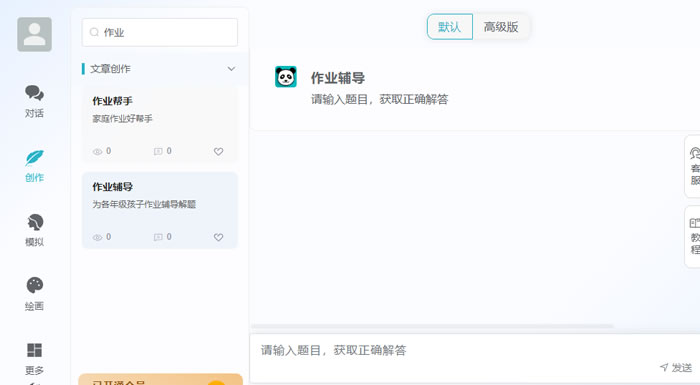This screenshot has width=700, height=385.
Task: Click the views eye icon on 作业帮手
Action: pos(97,151)
